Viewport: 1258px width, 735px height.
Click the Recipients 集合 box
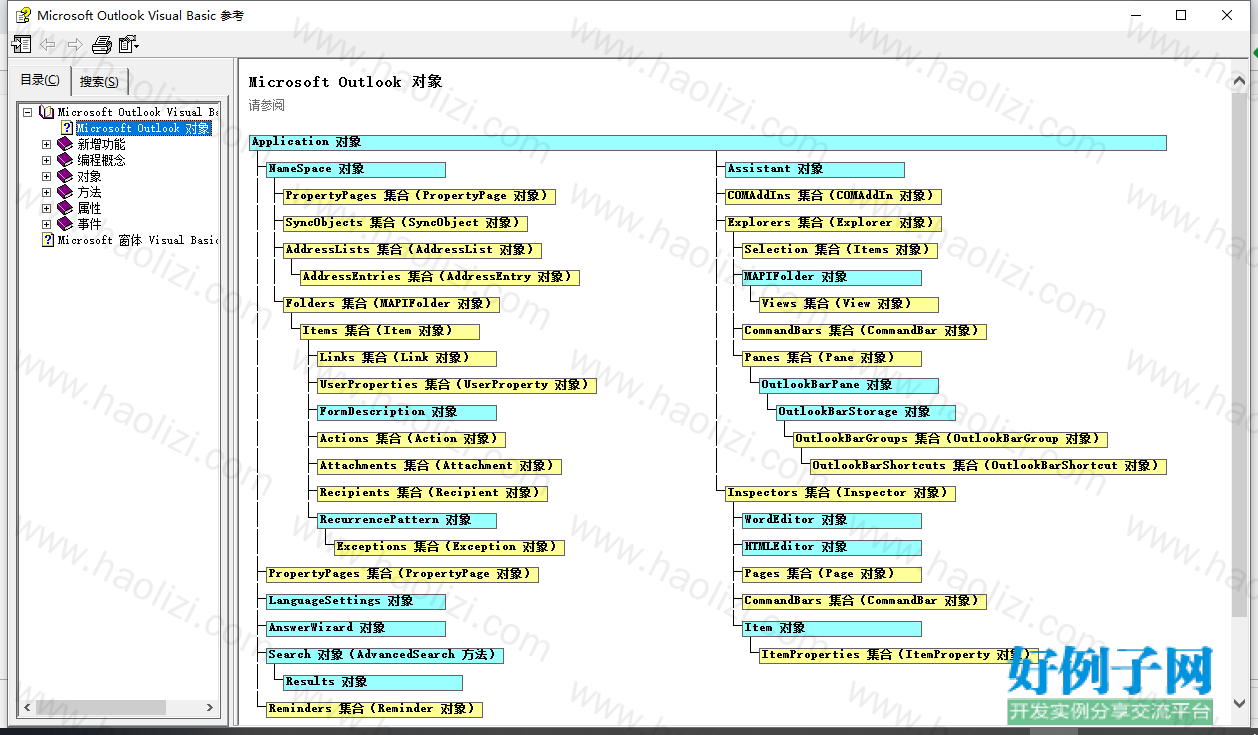point(432,493)
